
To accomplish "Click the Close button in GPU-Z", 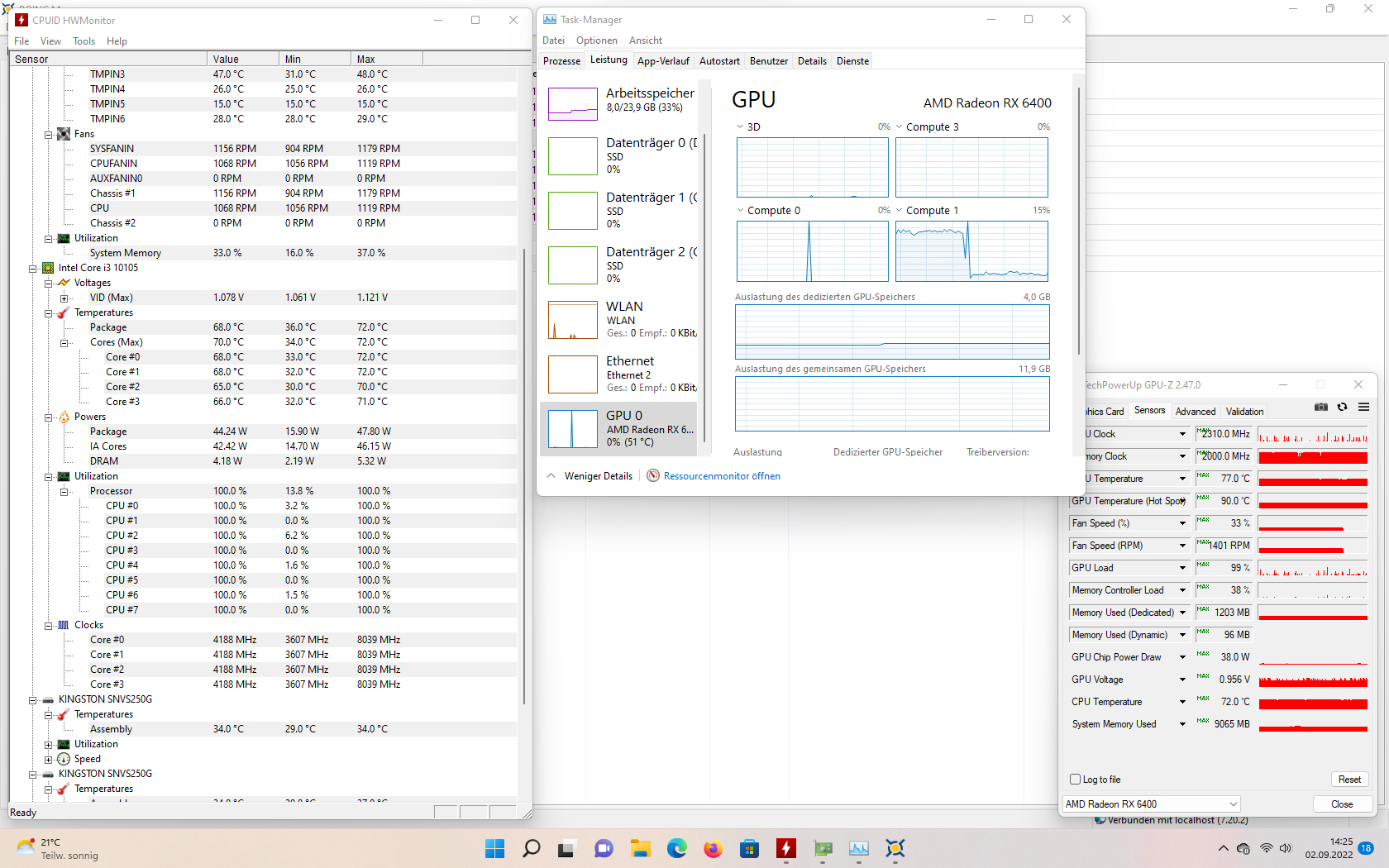I will point(1342,804).
